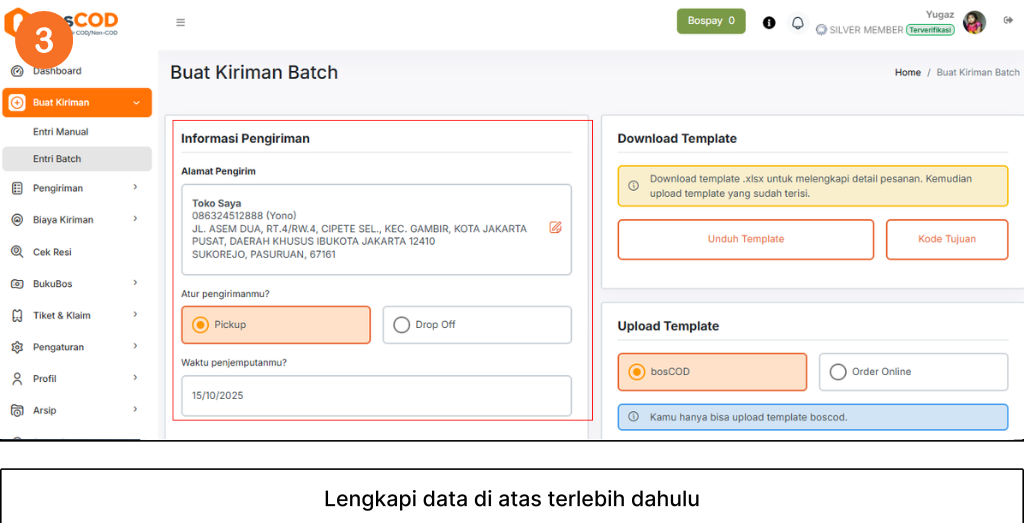This screenshot has height=523, width=1024.
Task: Click the Unduh Template button
Action: point(745,239)
